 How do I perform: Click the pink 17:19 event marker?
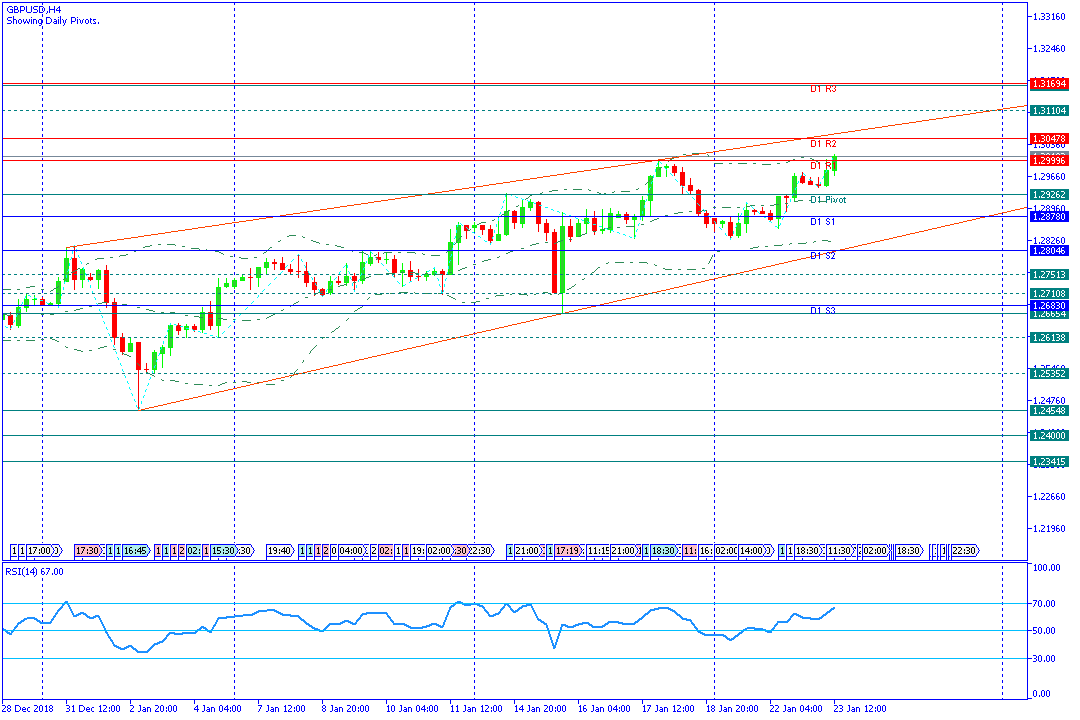pos(569,551)
